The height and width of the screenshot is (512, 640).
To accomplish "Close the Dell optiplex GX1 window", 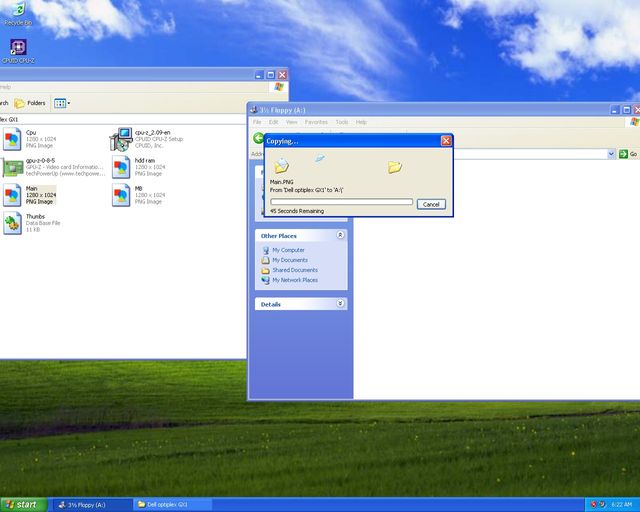I will [x=282, y=75].
